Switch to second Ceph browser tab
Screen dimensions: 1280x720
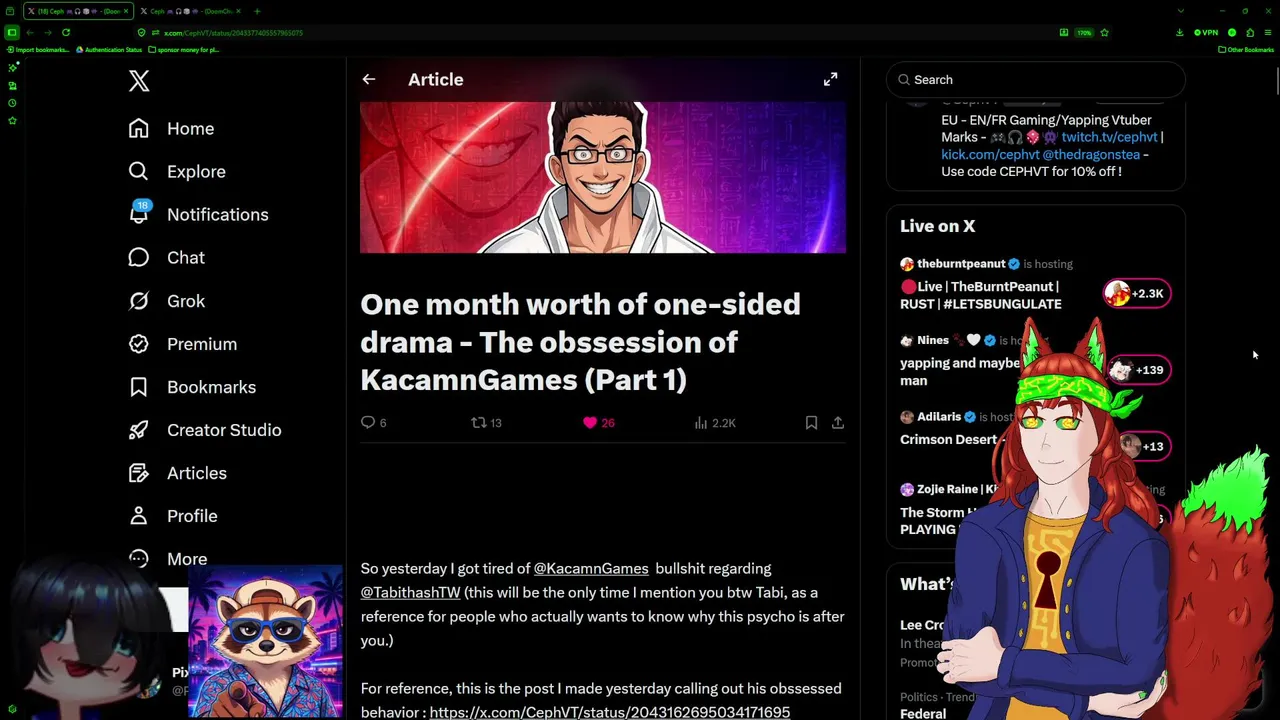[189, 11]
